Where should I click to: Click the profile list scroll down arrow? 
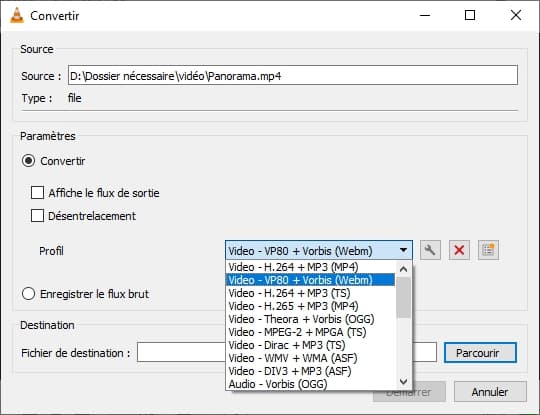tap(403, 382)
